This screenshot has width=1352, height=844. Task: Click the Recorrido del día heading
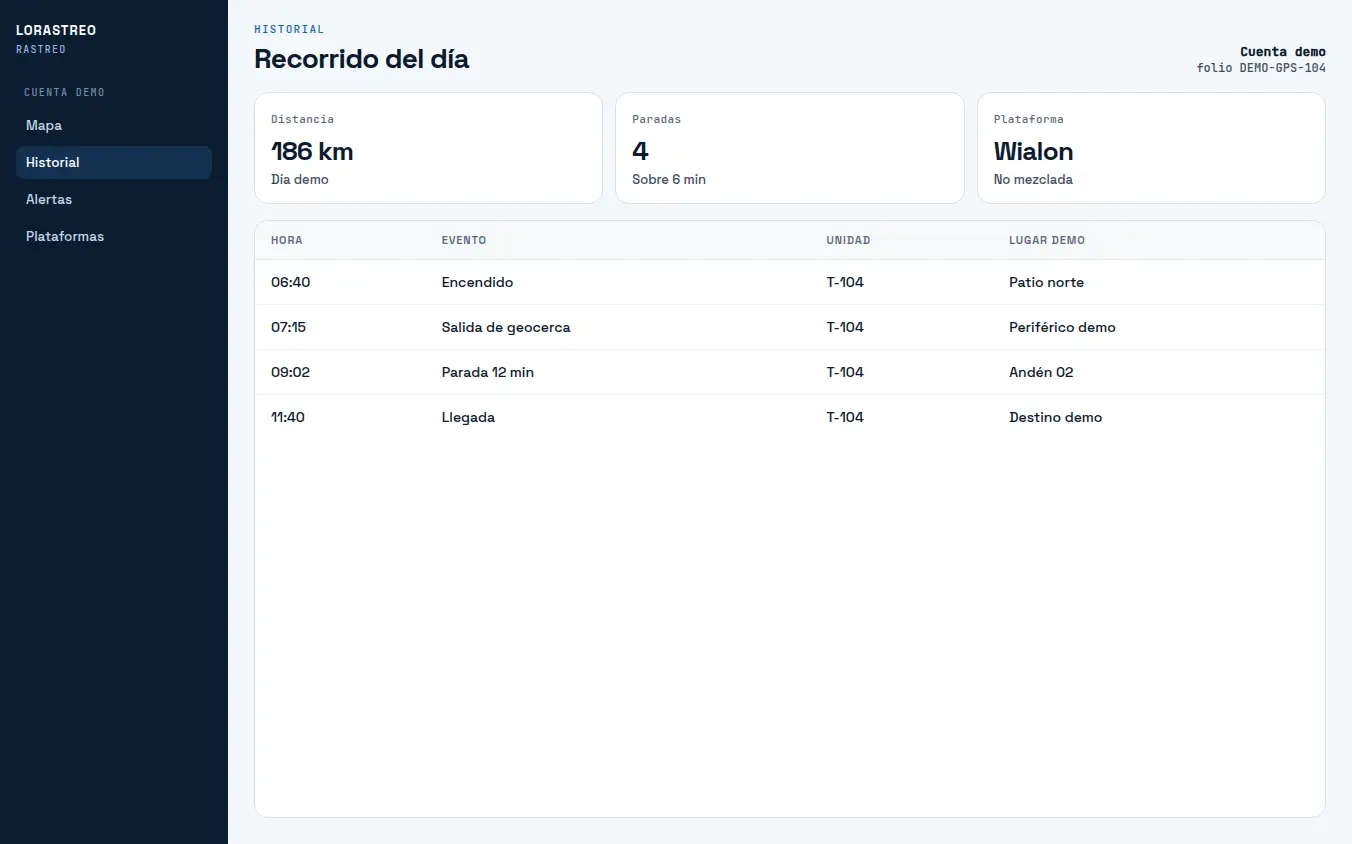pyautogui.click(x=361, y=59)
